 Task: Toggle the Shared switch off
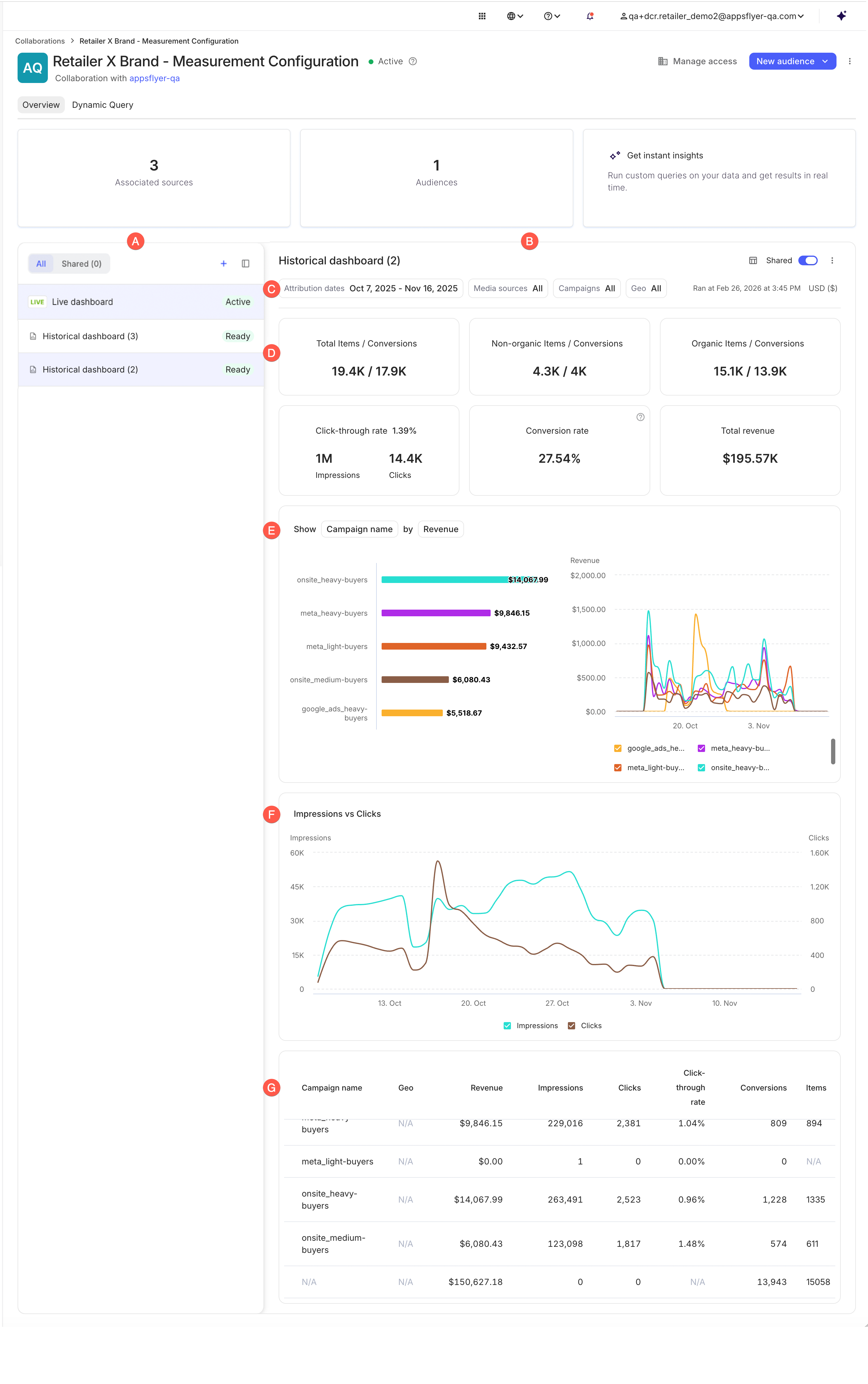807,261
